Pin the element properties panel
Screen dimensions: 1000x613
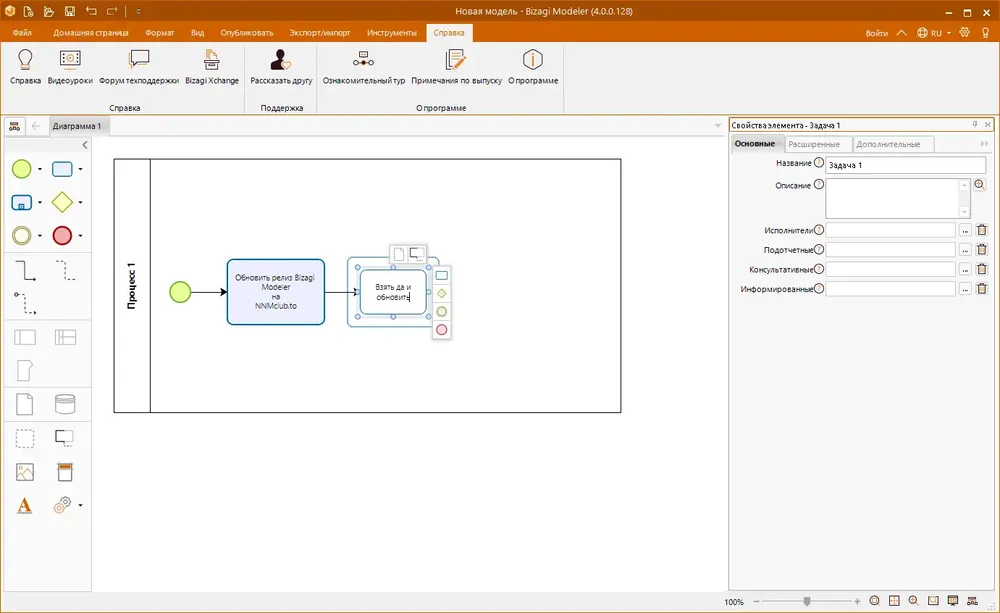(974, 125)
